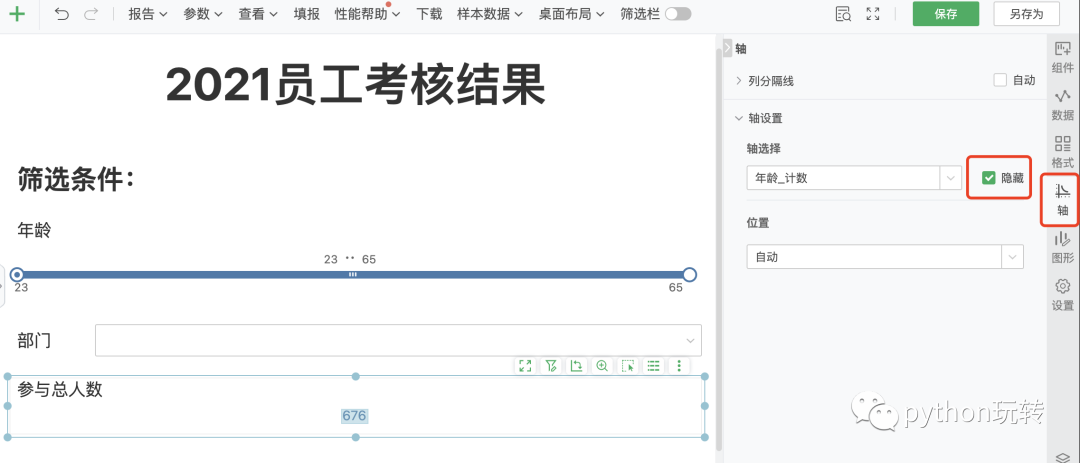Undo the last action
This screenshot has width=1080, height=463.
click(x=62, y=14)
